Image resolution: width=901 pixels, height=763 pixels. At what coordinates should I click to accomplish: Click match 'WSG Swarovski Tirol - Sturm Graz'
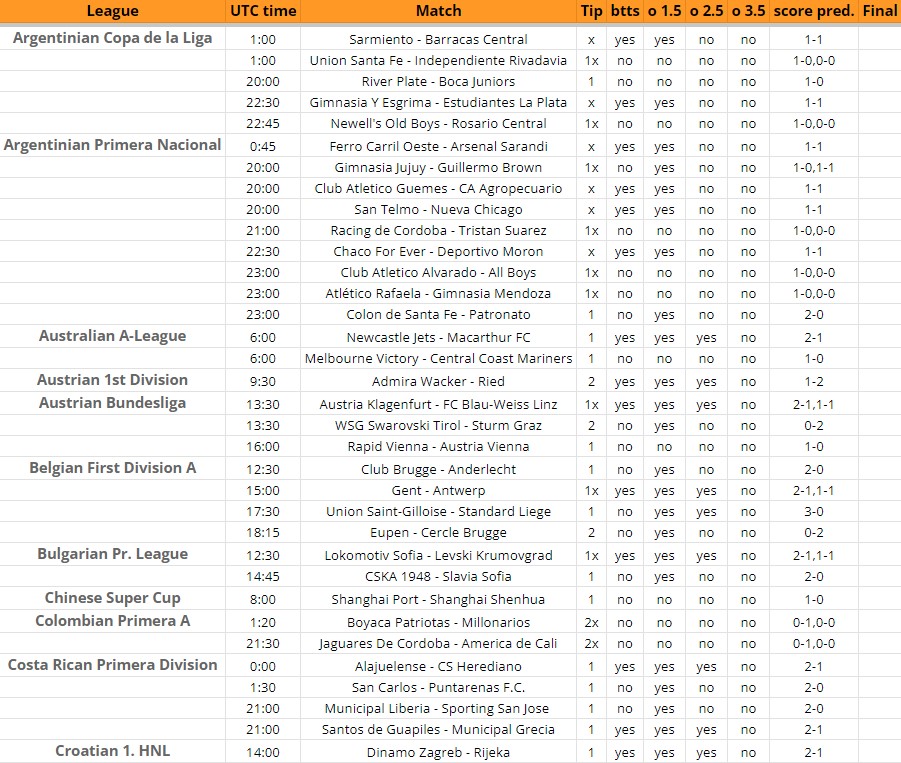coord(438,426)
